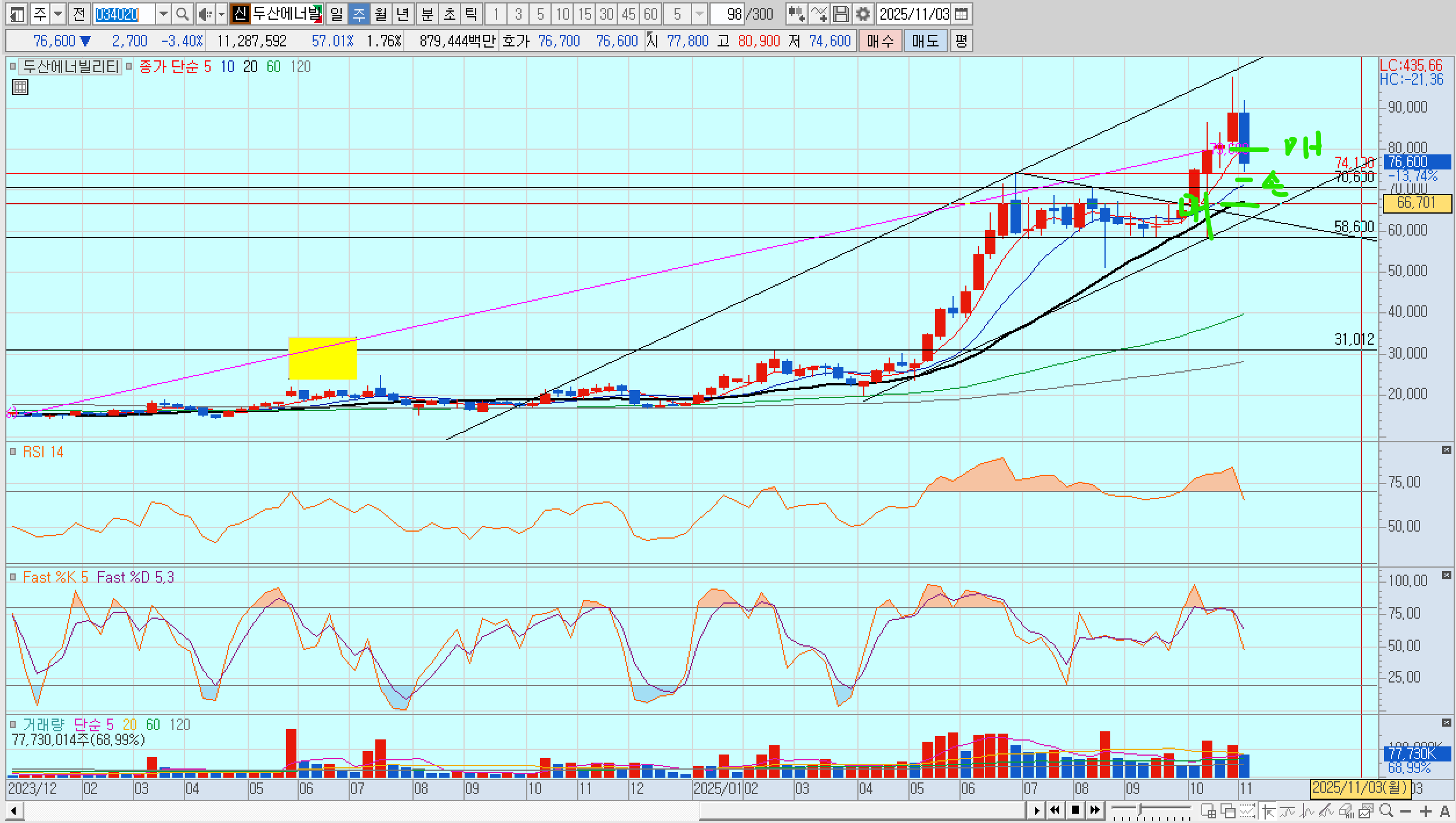The width and height of the screenshot is (1456, 823).
Task: Click the save chart floppy disk icon
Action: 841,14
